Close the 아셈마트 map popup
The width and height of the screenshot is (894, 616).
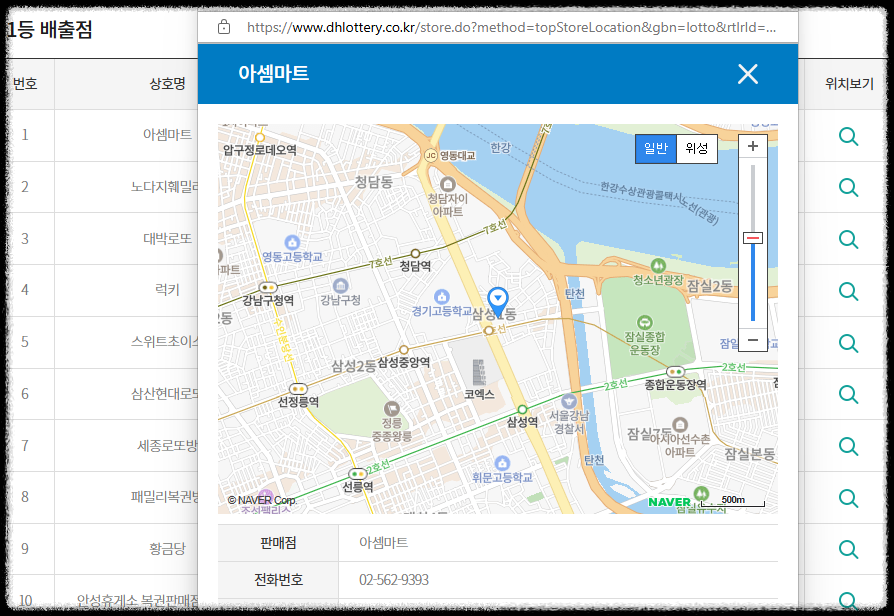747,74
